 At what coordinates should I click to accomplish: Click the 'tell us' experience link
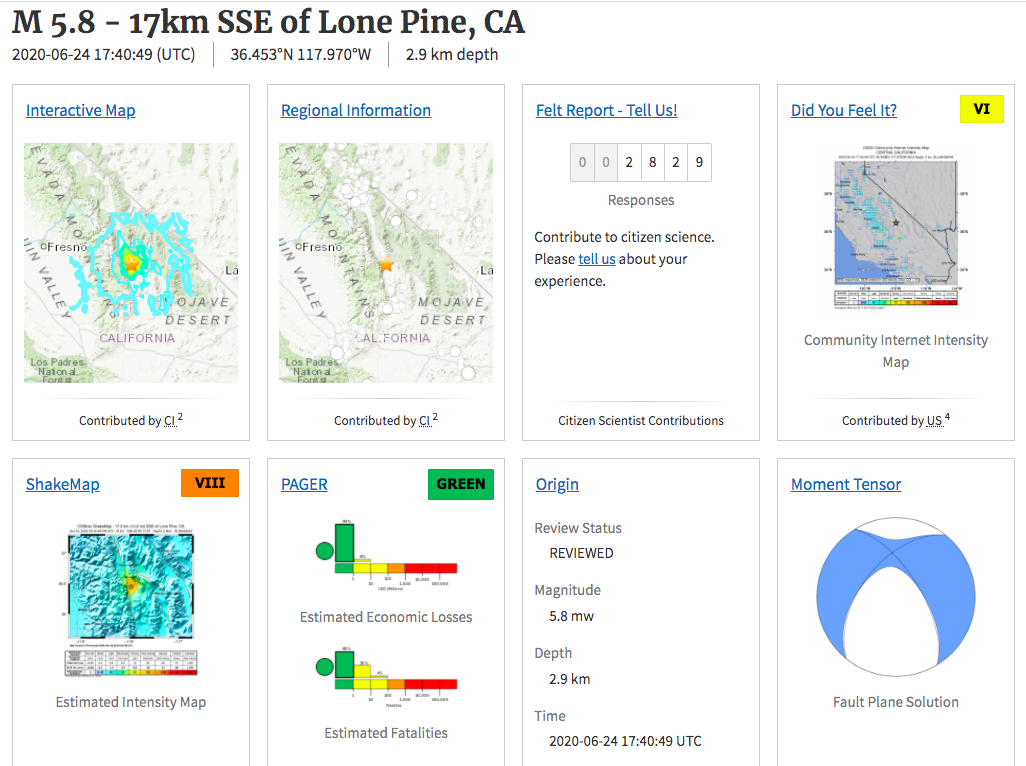596,259
